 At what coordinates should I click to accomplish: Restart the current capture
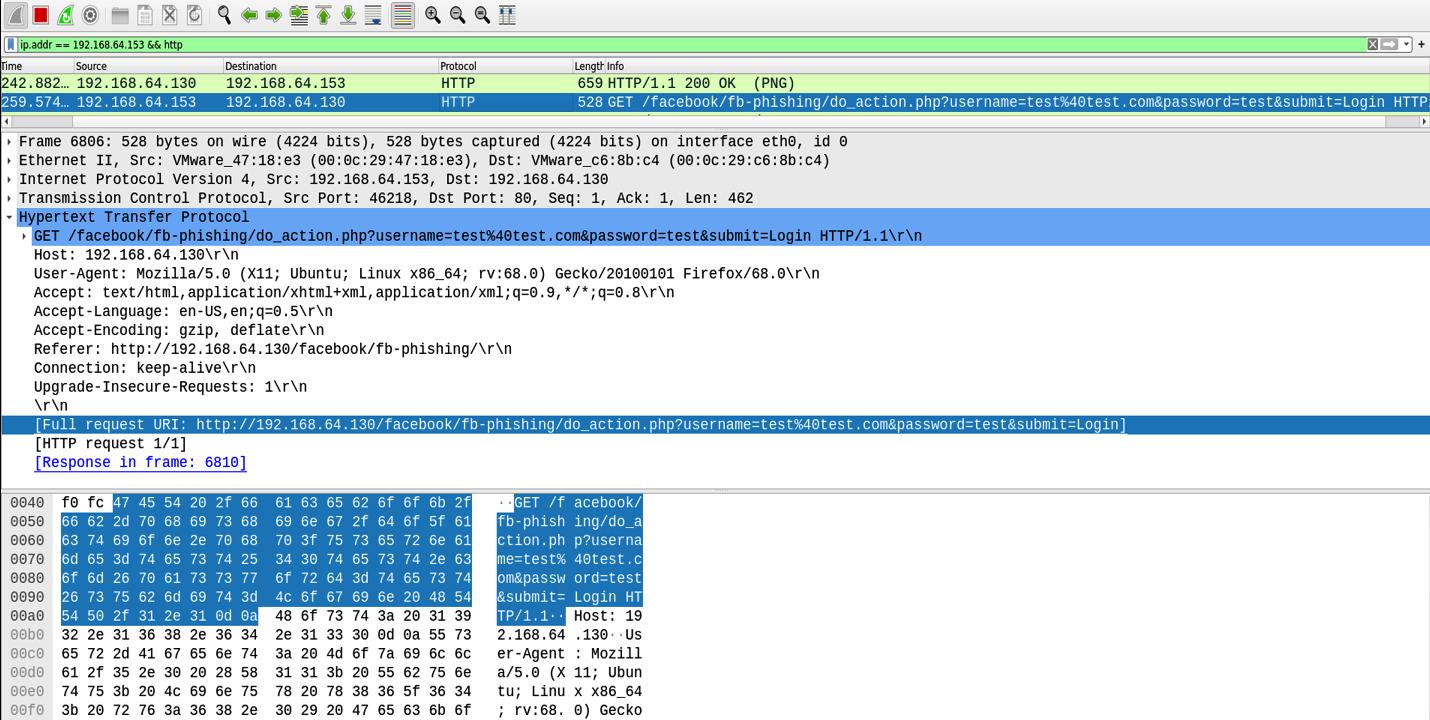click(66, 15)
